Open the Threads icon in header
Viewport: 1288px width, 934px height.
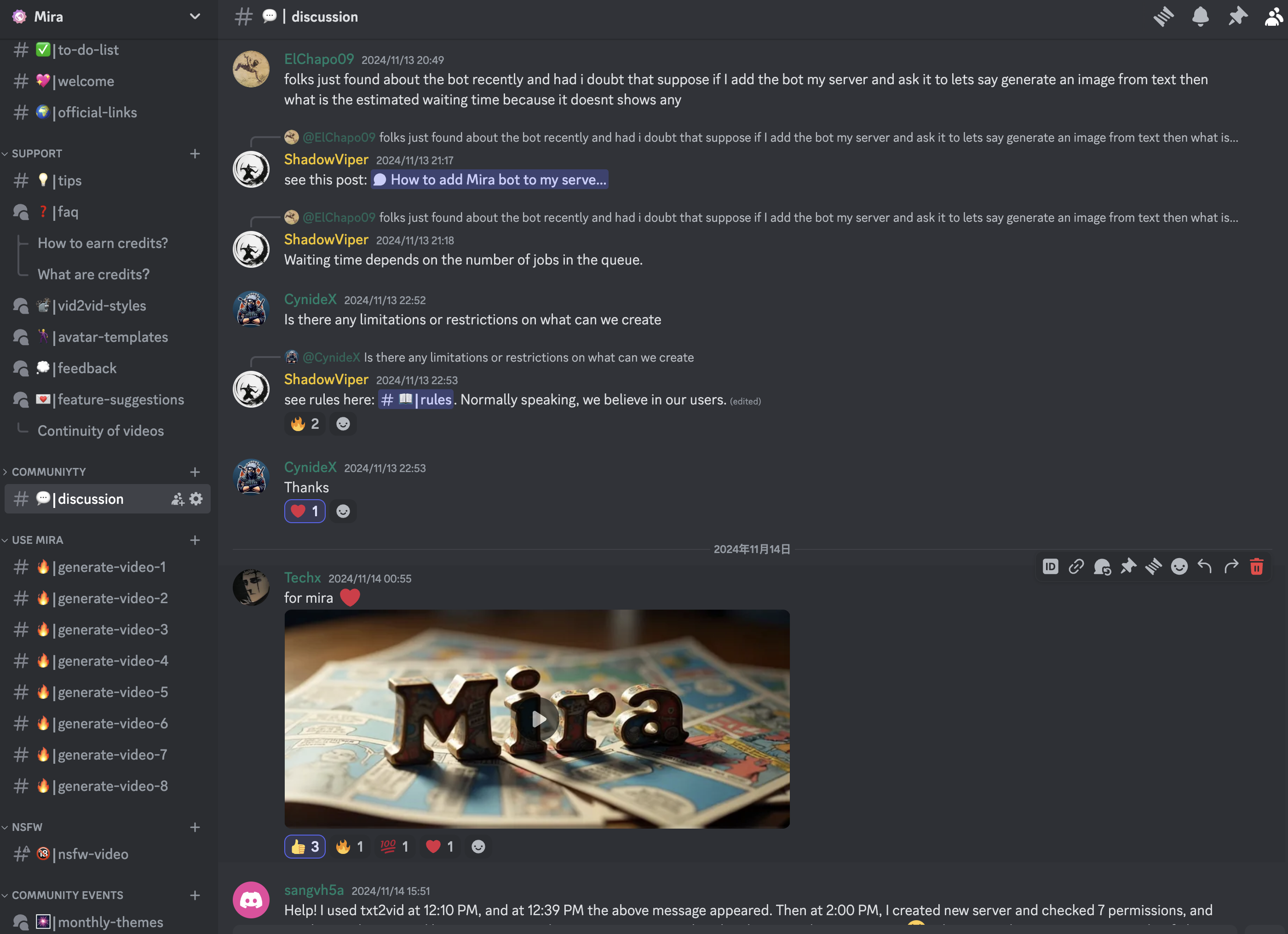coord(1163,17)
